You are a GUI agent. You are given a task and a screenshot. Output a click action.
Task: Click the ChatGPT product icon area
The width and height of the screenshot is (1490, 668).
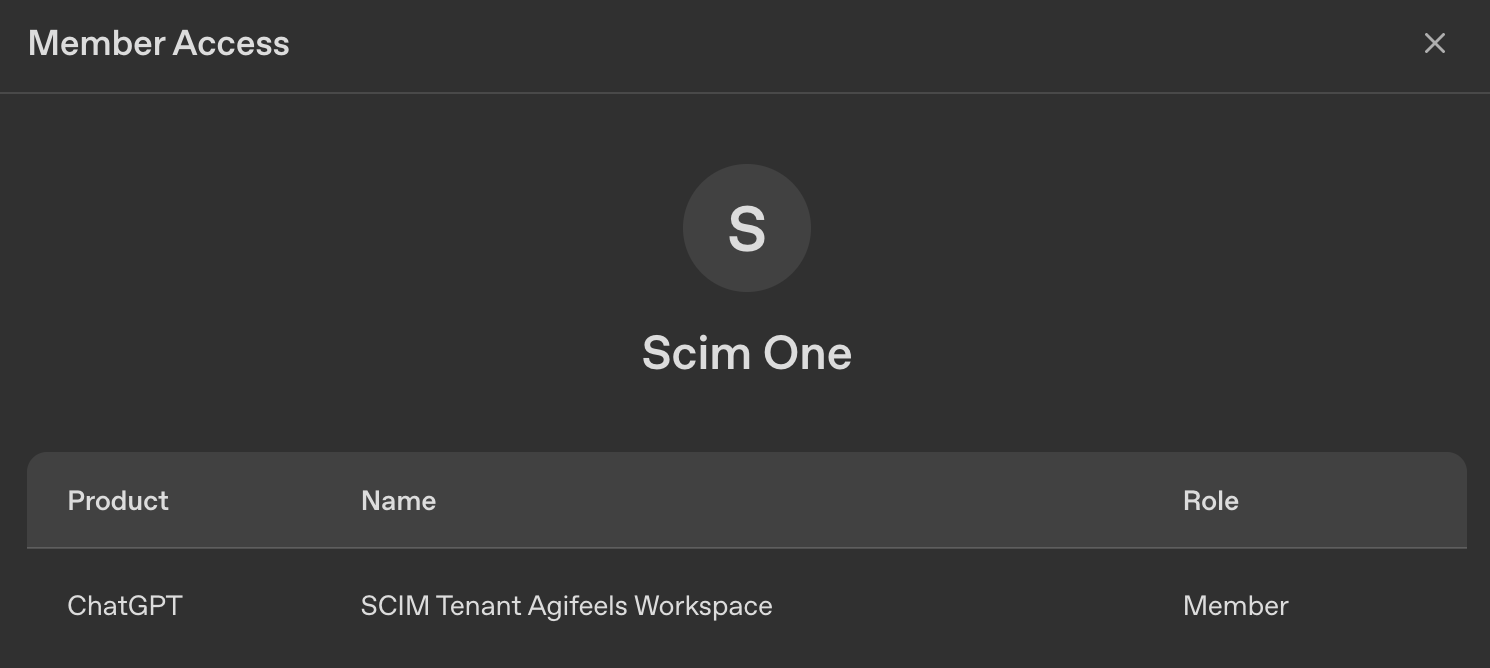124,605
